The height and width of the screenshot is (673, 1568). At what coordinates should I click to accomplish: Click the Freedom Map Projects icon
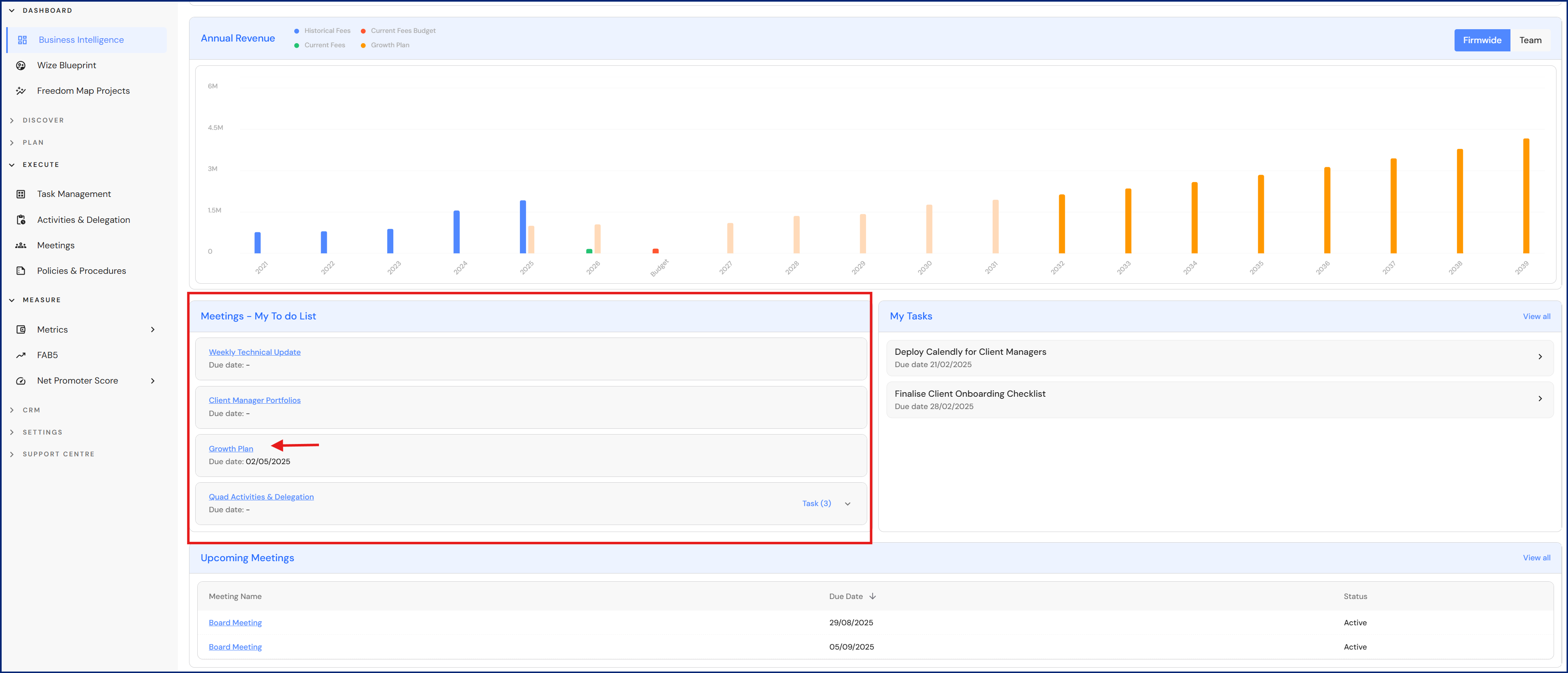pos(21,91)
